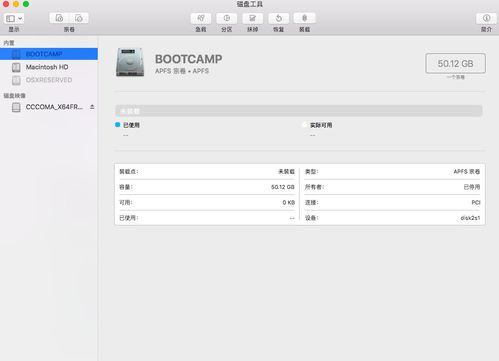
Task: Click the Mount toolbar icon
Action: click(x=305, y=18)
